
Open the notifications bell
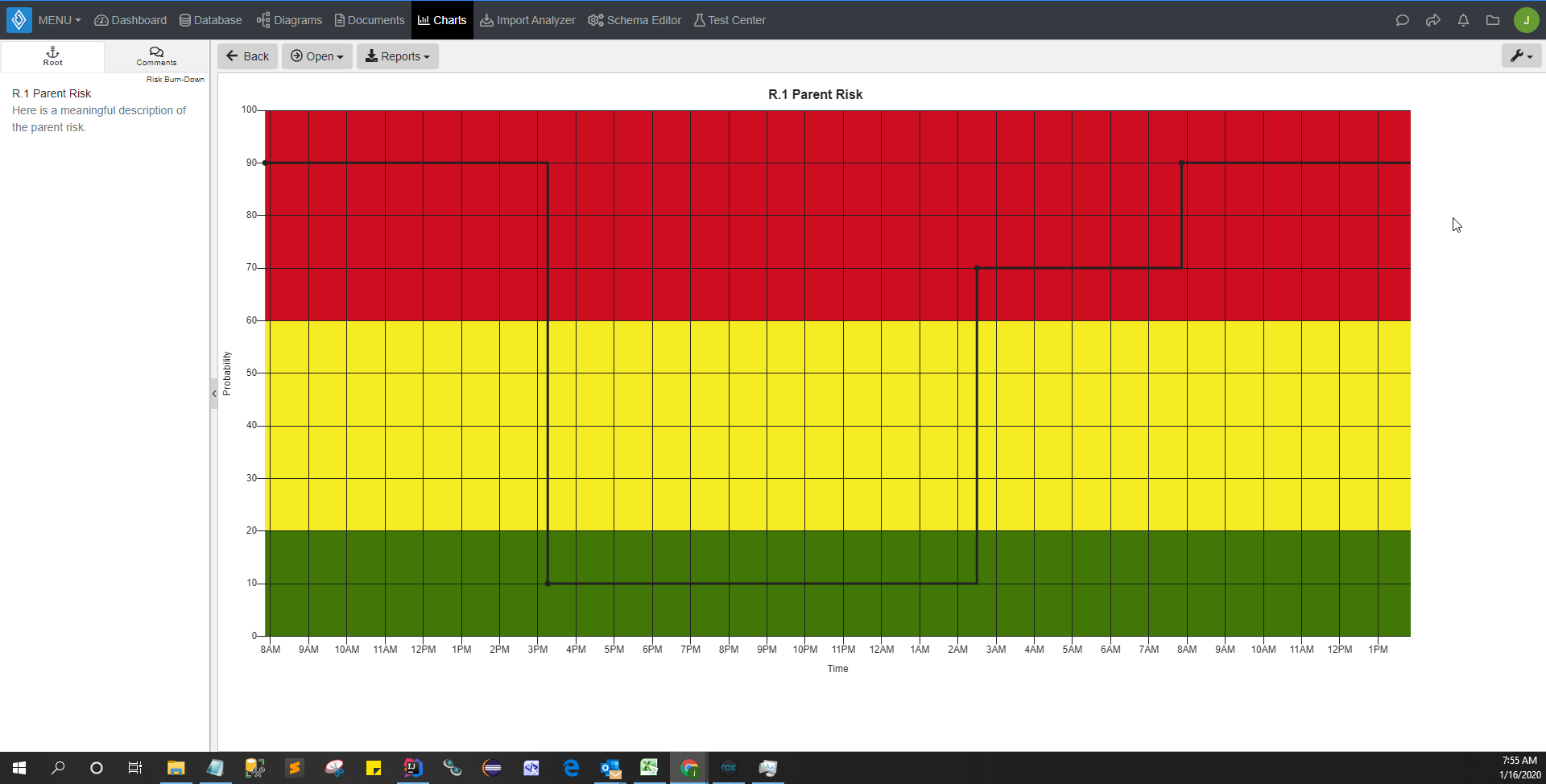click(1463, 20)
